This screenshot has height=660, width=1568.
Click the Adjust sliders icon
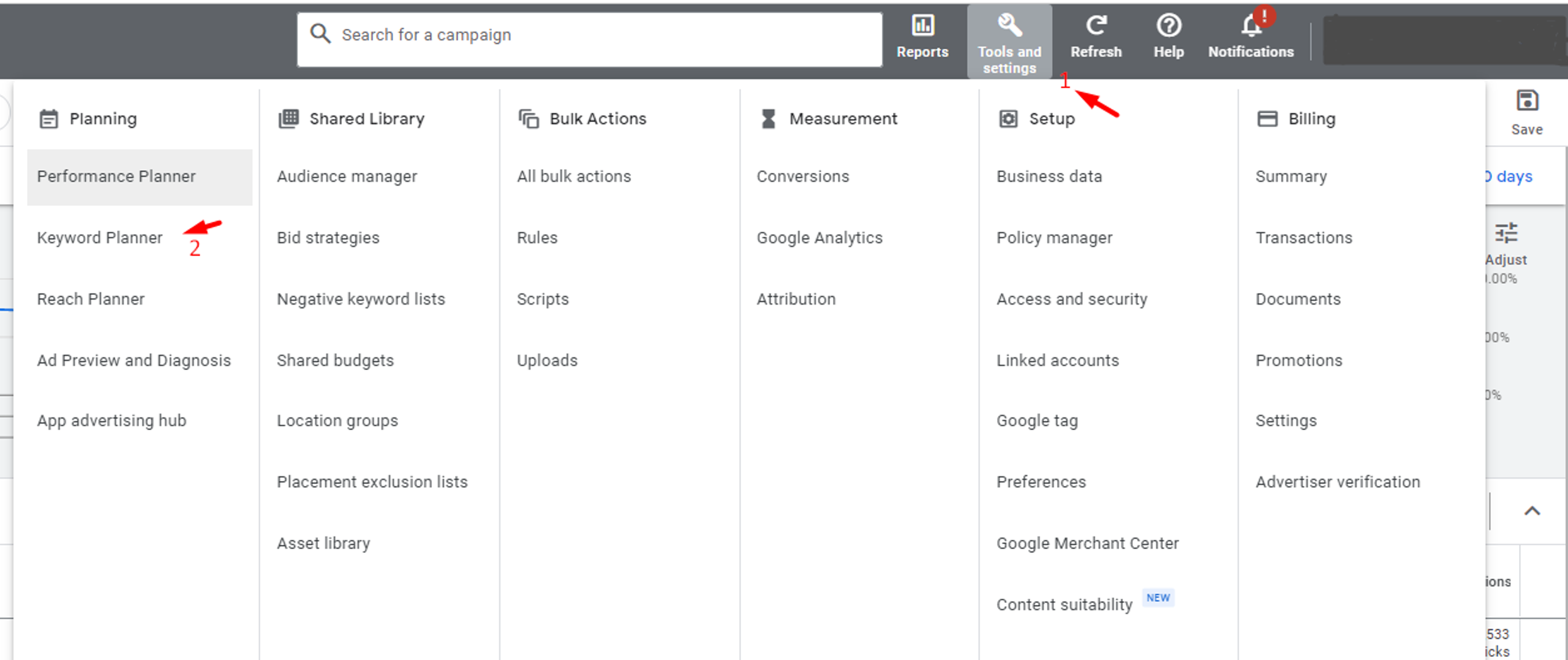coord(1506,233)
